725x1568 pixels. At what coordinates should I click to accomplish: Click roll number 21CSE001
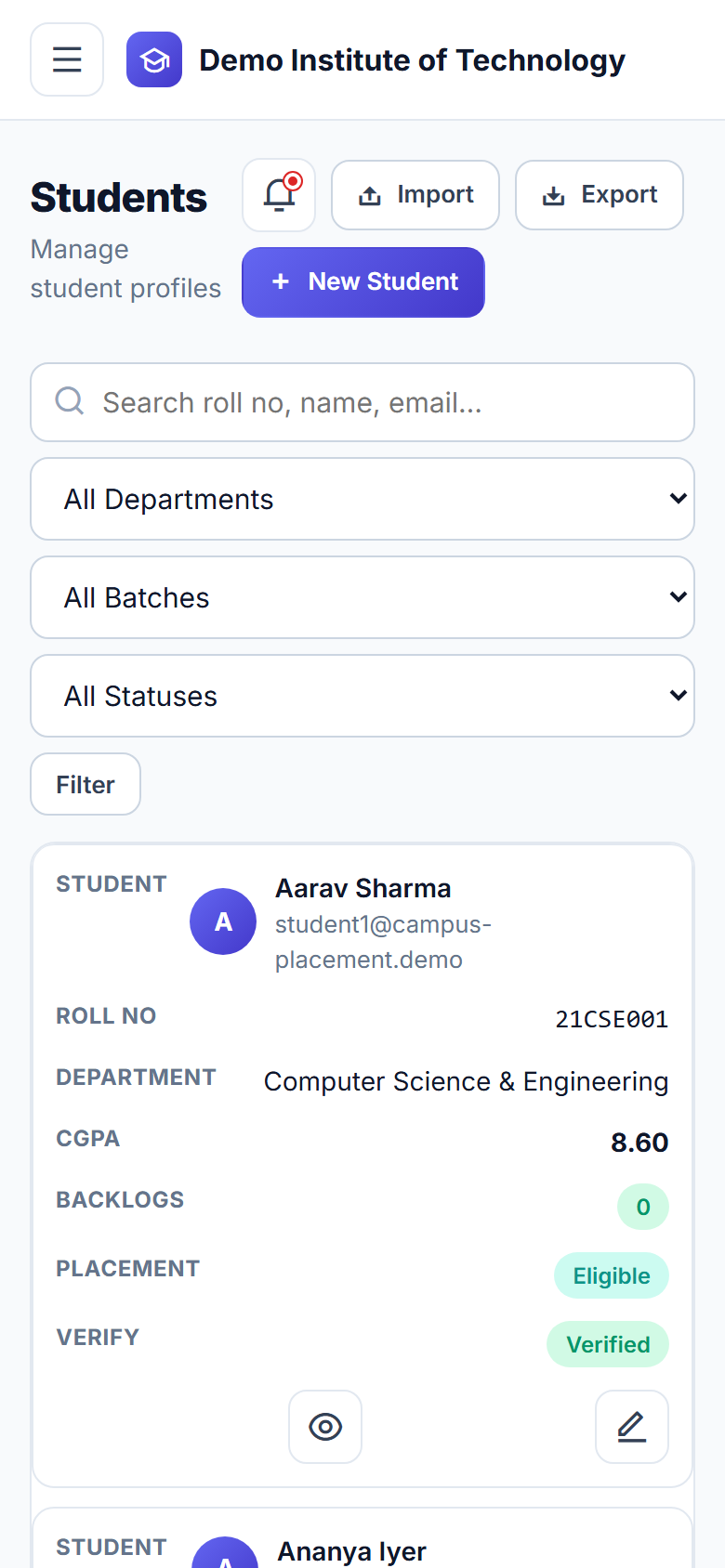(x=612, y=1019)
